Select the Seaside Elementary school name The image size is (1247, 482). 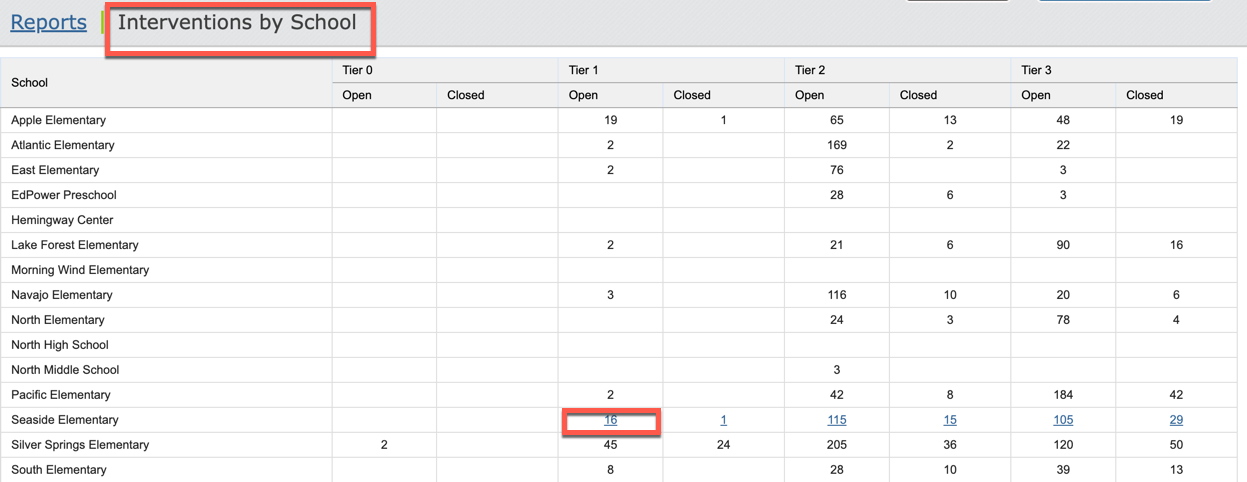[64, 420]
